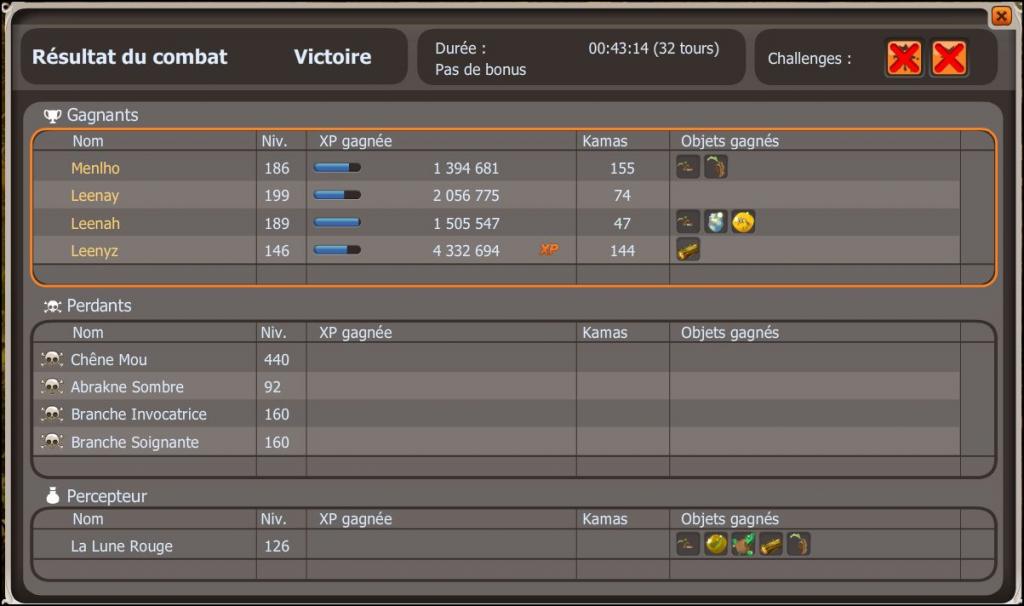Viewport: 1024px width, 606px height.
Task: Select La Lune Rouge's twig item
Action: coord(688,544)
